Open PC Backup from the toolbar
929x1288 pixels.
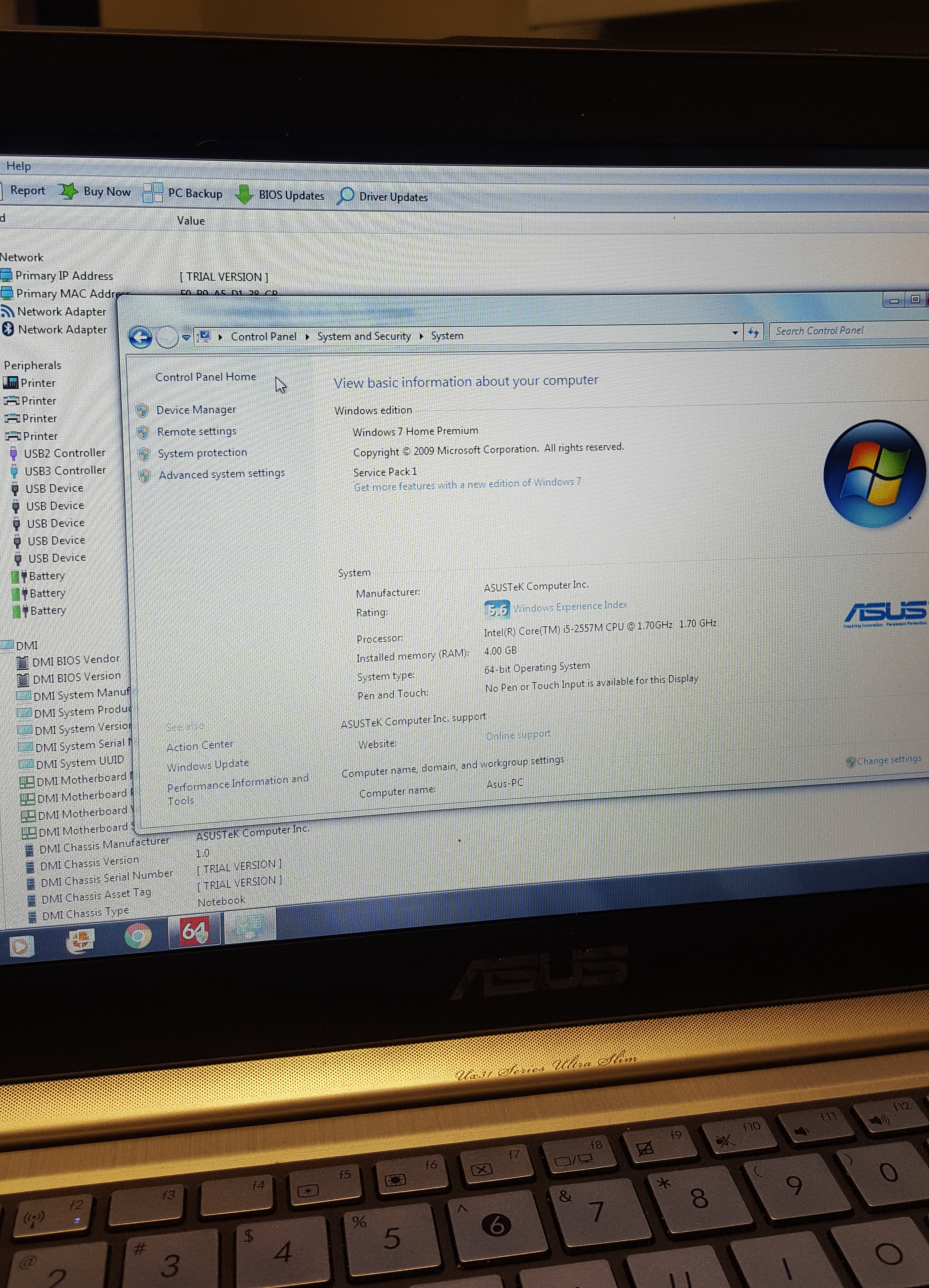click(x=183, y=193)
